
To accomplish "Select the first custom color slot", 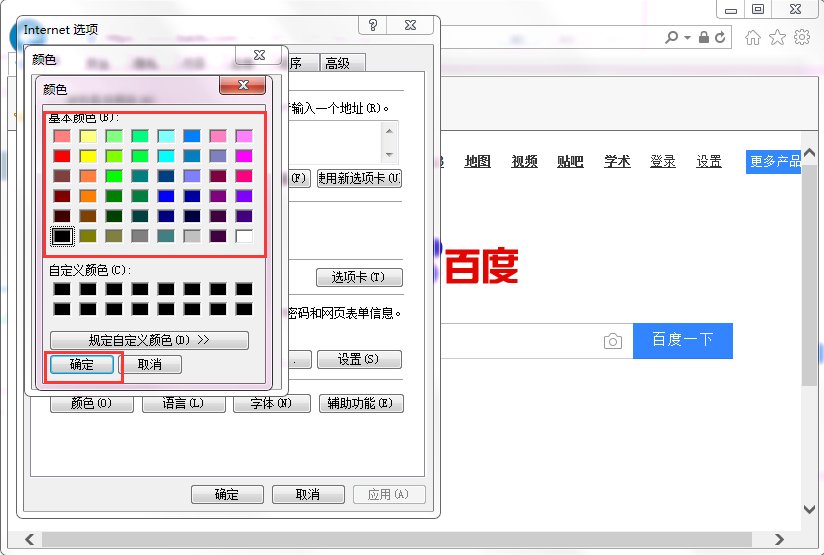I will click(62, 289).
